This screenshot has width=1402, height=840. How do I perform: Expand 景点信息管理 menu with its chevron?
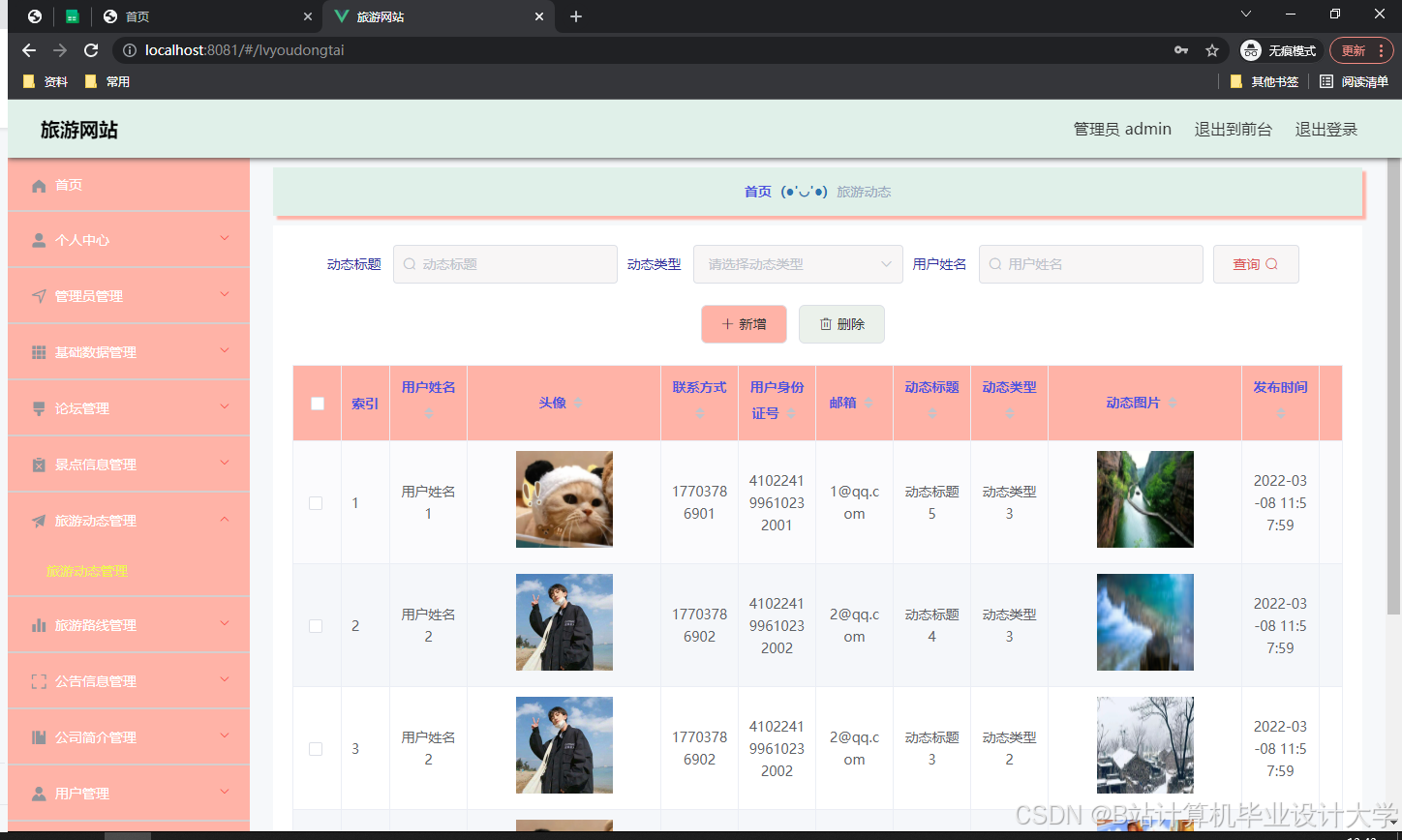[225, 463]
